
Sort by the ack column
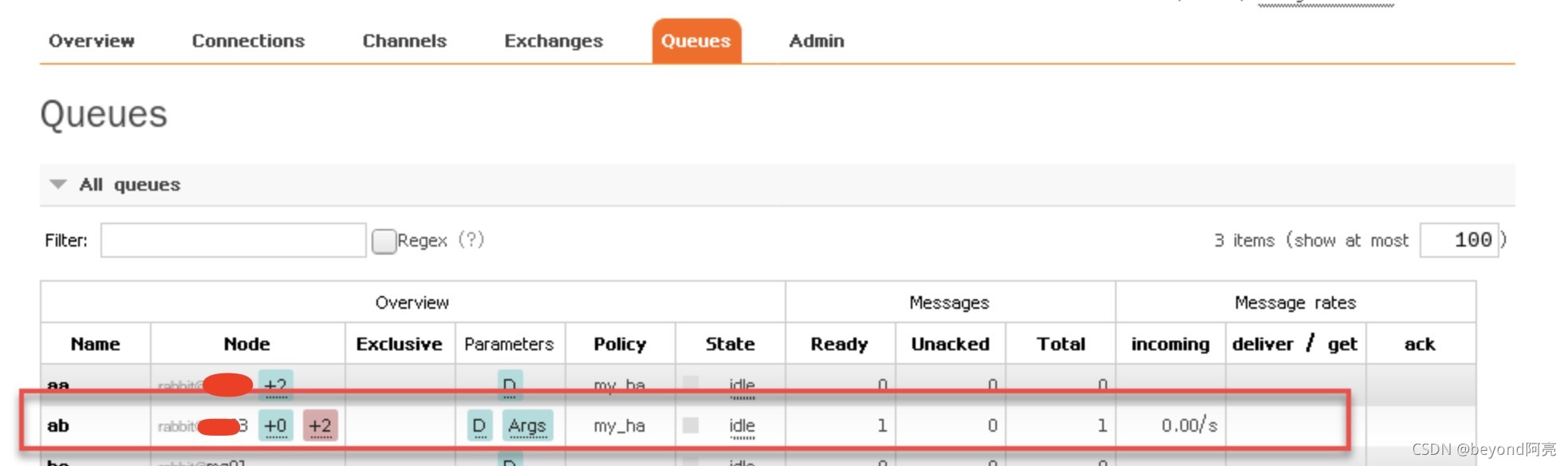(x=1420, y=344)
